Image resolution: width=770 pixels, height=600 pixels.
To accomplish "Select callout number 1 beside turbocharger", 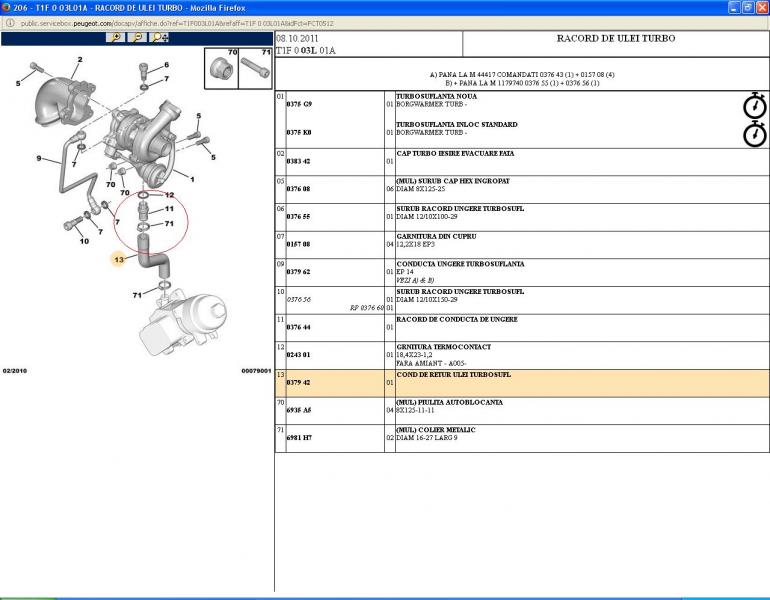I will point(192,179).
